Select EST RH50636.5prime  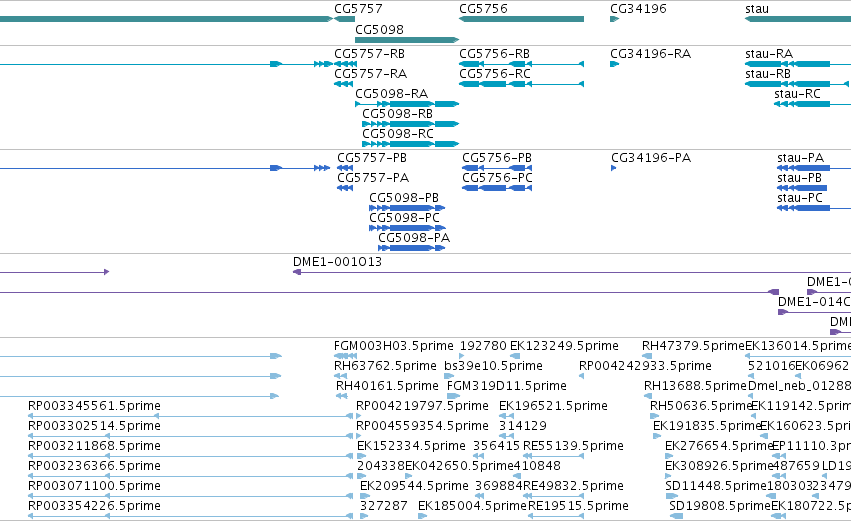click(x=701, y=406)
